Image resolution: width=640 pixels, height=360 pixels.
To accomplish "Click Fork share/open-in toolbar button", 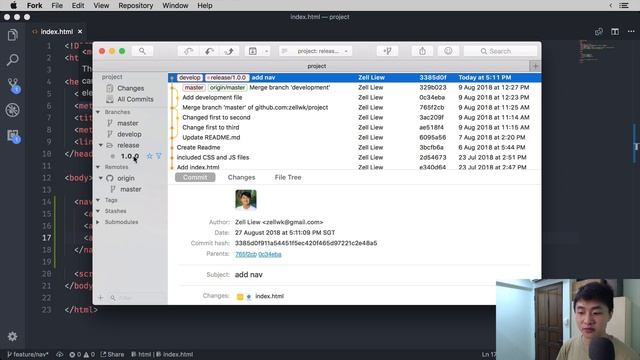I will pyautogui.click(x=422, y=51).
